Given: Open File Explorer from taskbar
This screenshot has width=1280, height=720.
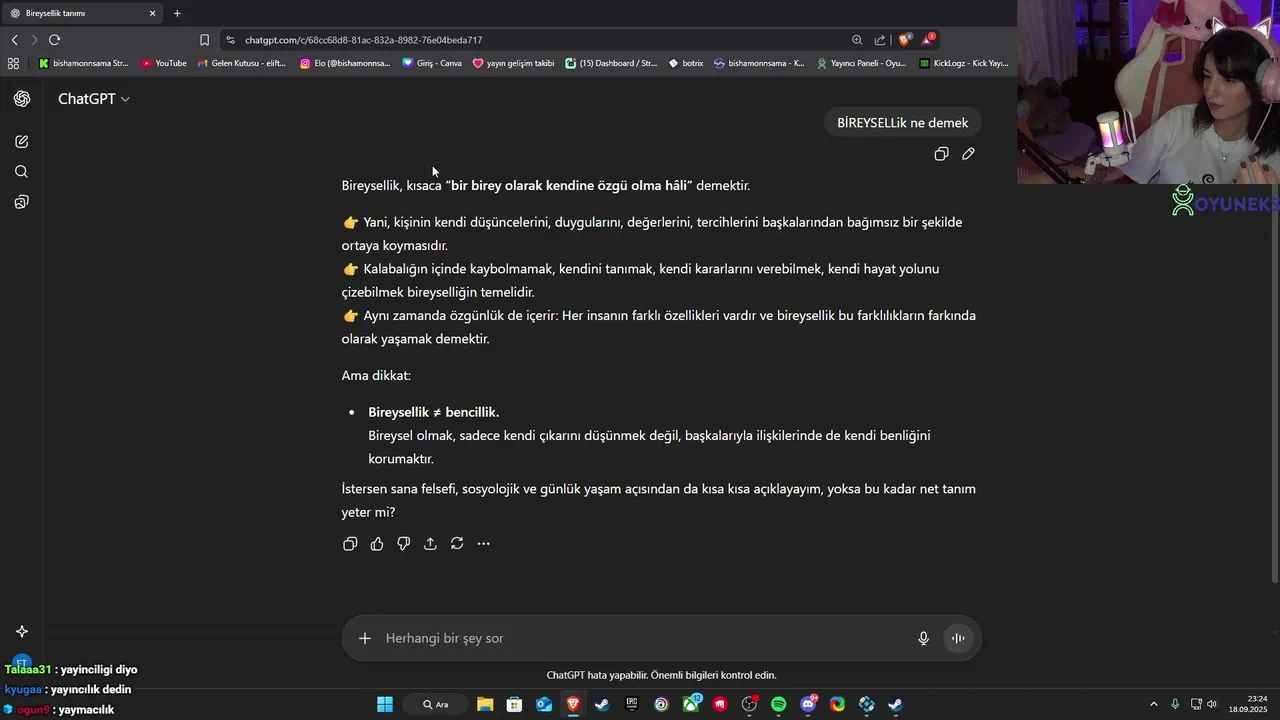Looking at the screenshot, I should [x=485, y=704].
